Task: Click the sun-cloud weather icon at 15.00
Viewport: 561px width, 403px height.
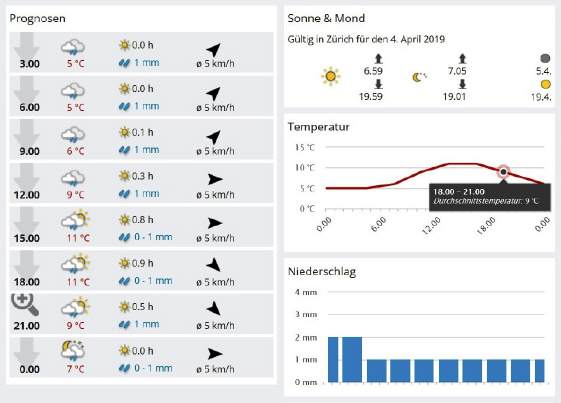Action: click(x=74, y=219)
